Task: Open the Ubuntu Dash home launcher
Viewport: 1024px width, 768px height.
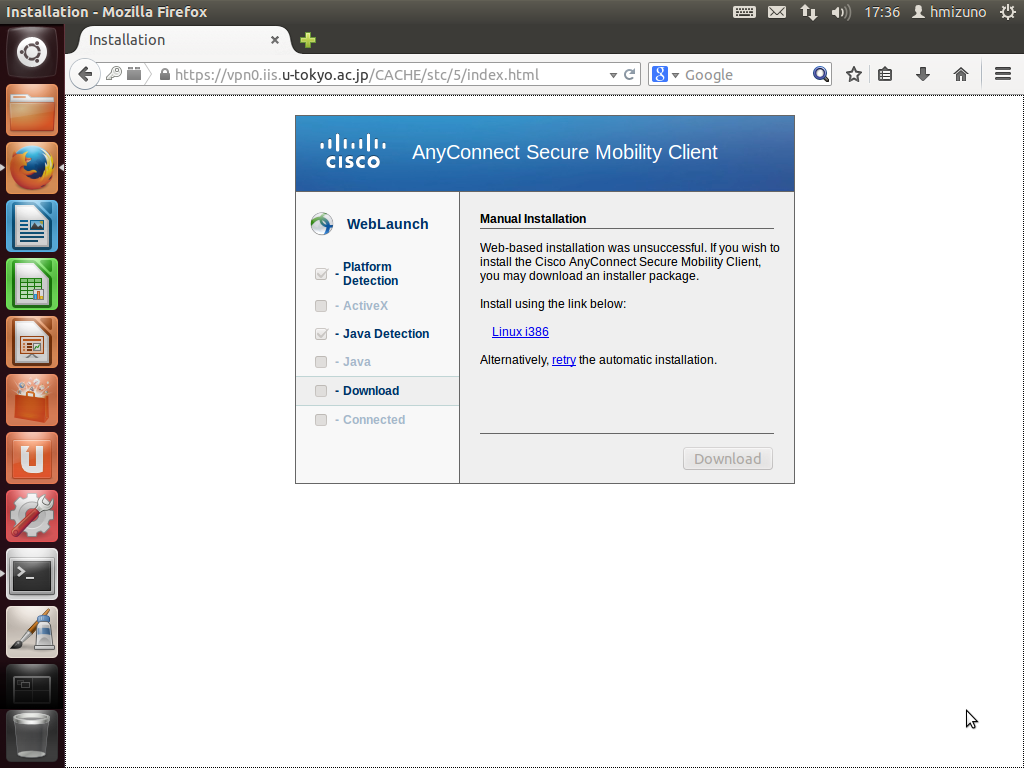Action: 32,52
